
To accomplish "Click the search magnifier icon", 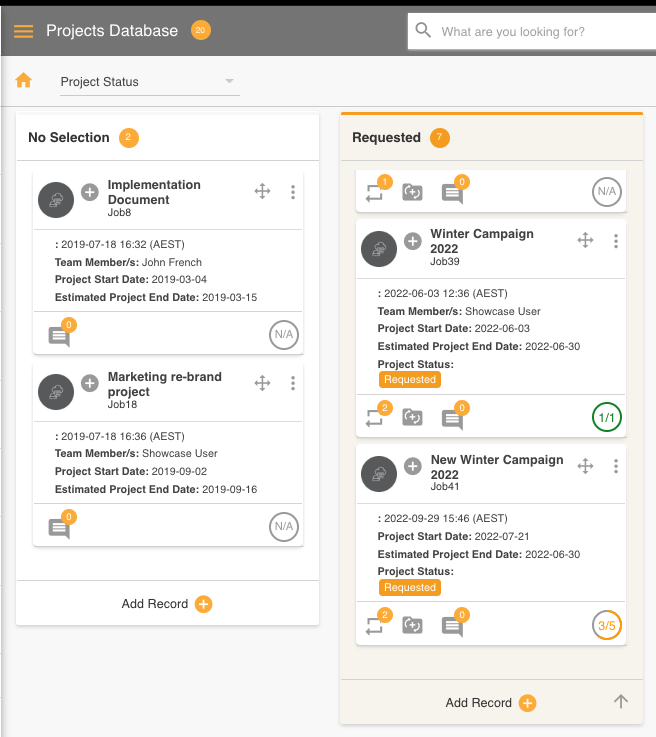I will click(x=423, y=31).
